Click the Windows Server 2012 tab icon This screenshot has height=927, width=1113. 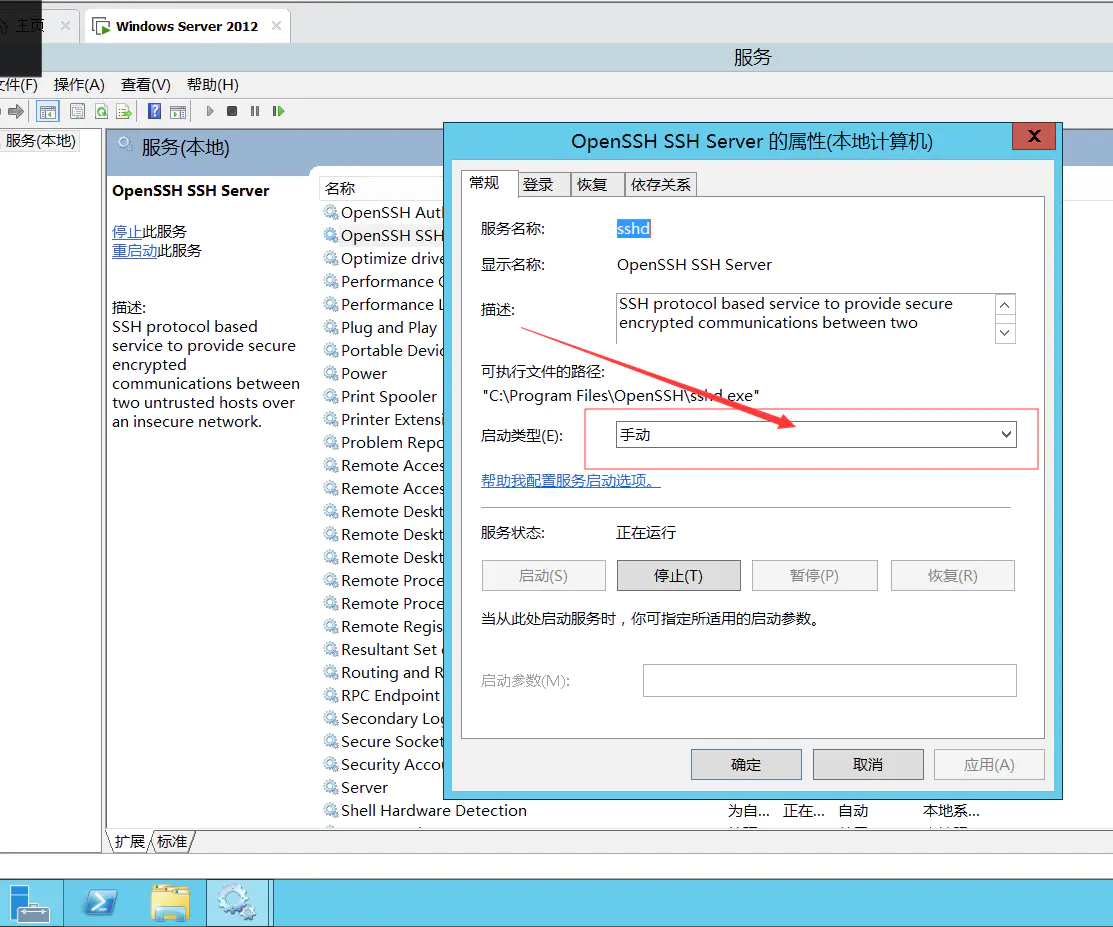(102, 26)
